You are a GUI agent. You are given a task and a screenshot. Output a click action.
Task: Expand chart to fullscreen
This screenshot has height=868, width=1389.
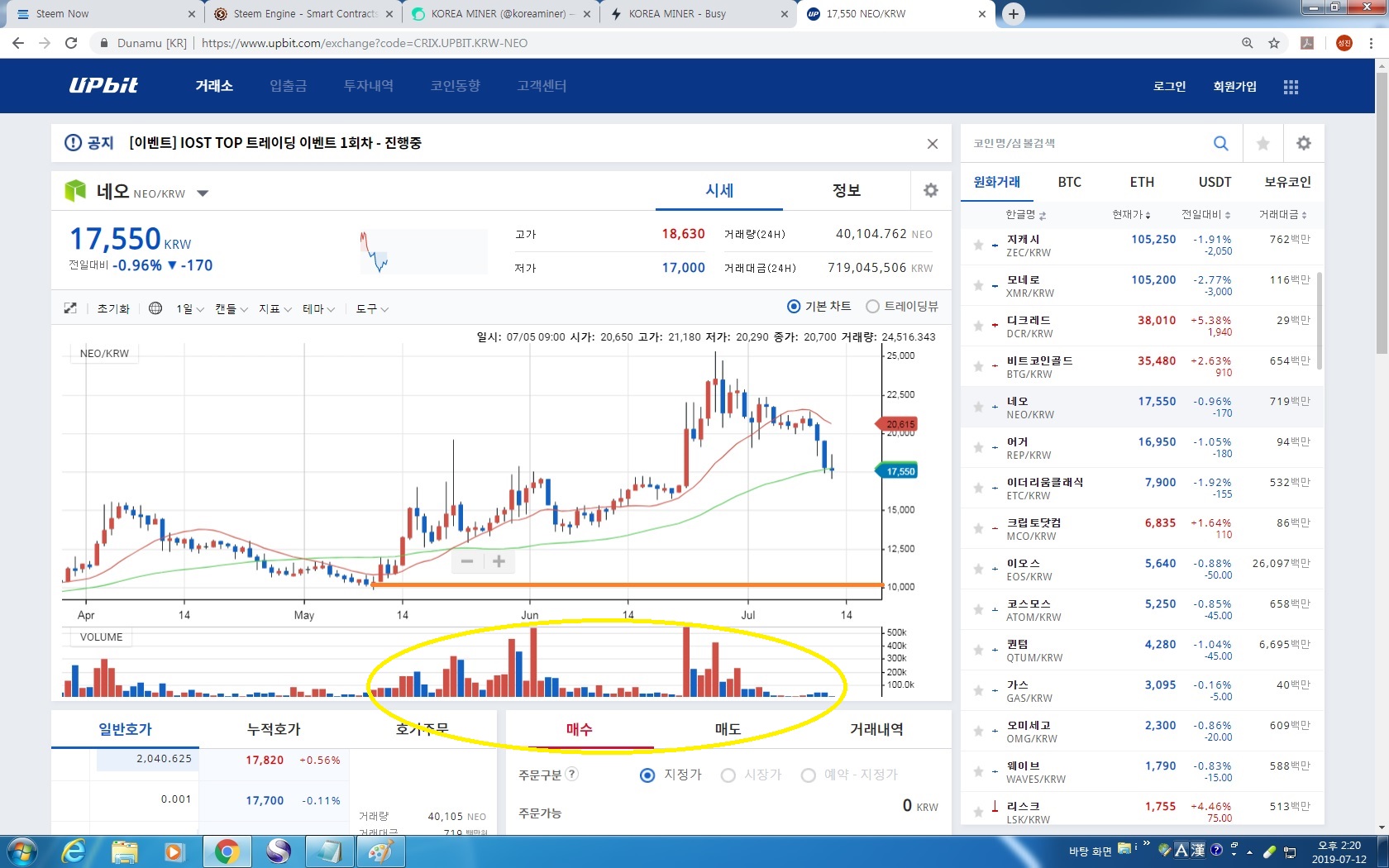[70, 308]
